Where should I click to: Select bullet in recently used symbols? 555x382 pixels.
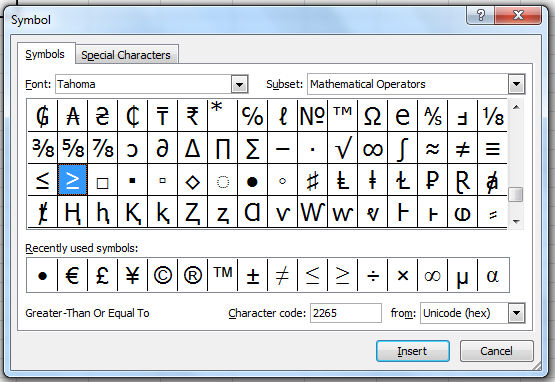coord(42,275)
